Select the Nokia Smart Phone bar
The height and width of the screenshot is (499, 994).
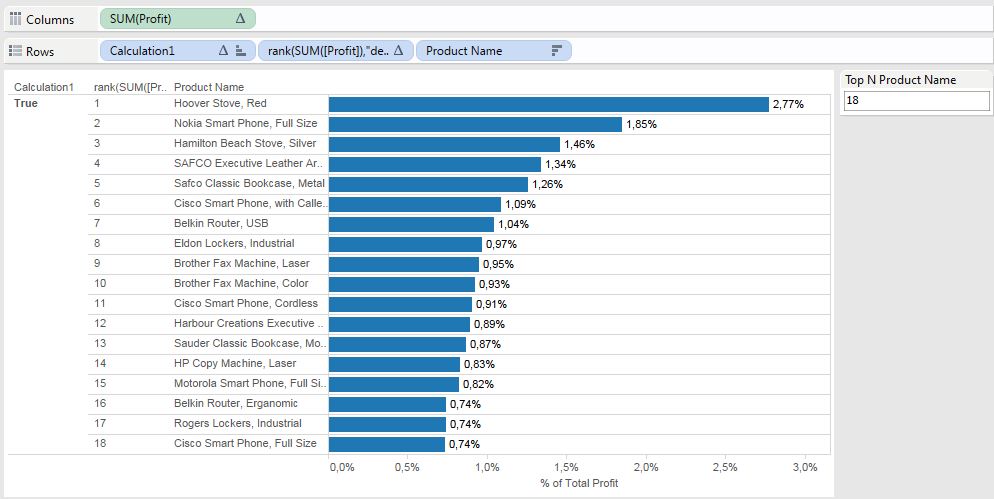click(475, 124)
